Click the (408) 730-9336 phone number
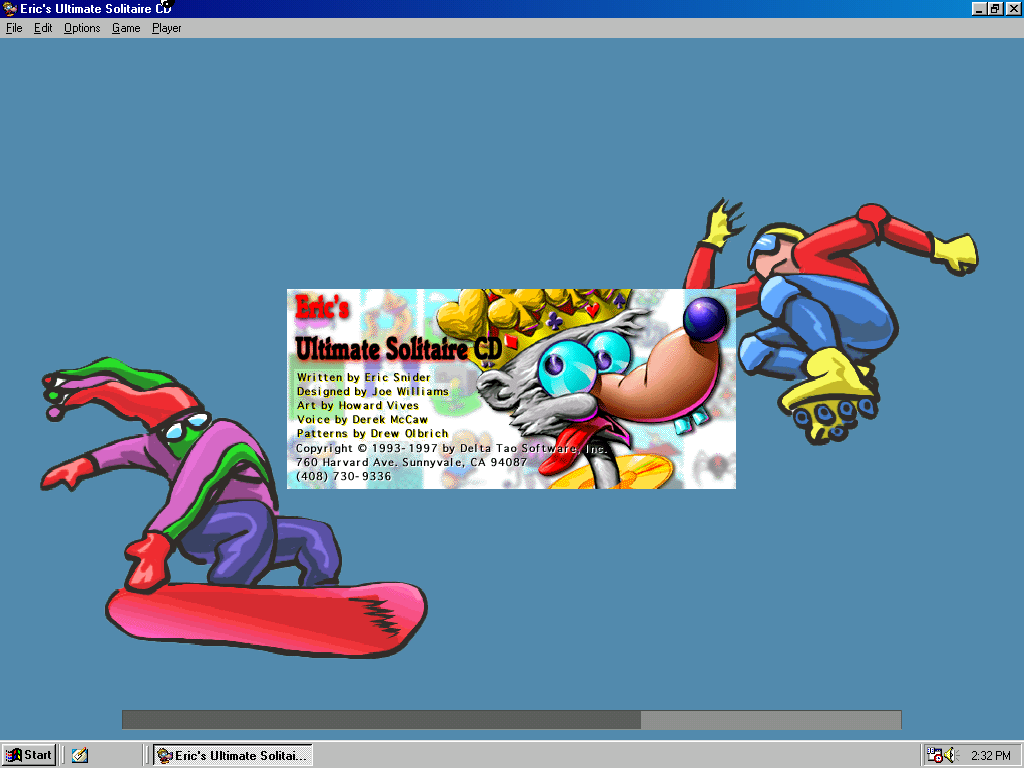1024x768 pixels. pyautogui.click(x=344, y=477)
